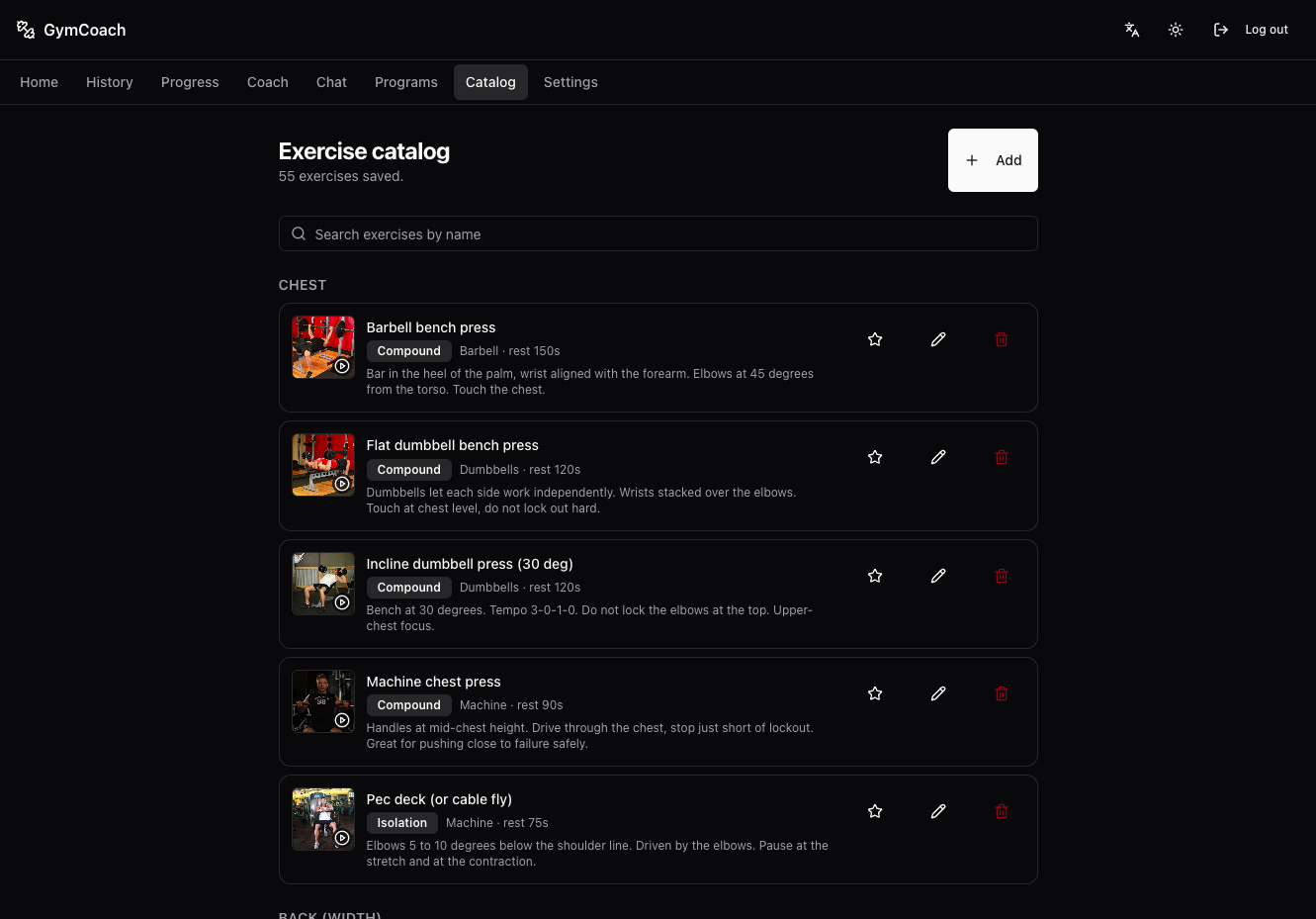1316x919 pixels.
Task: Log out of GymCoach
Action: pos(1251,30)
